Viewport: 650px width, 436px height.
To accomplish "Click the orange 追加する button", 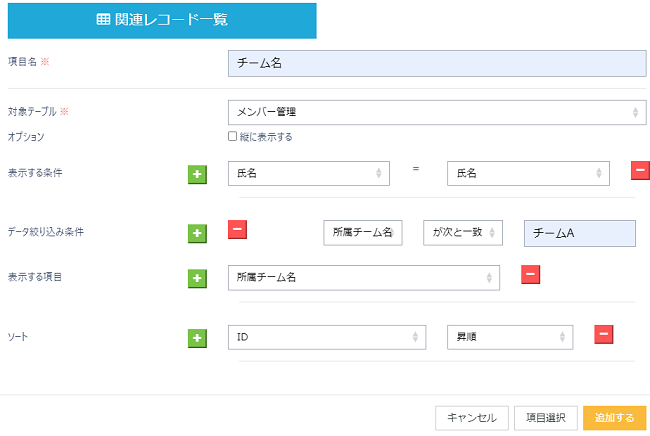I will (x=614, y=418).
